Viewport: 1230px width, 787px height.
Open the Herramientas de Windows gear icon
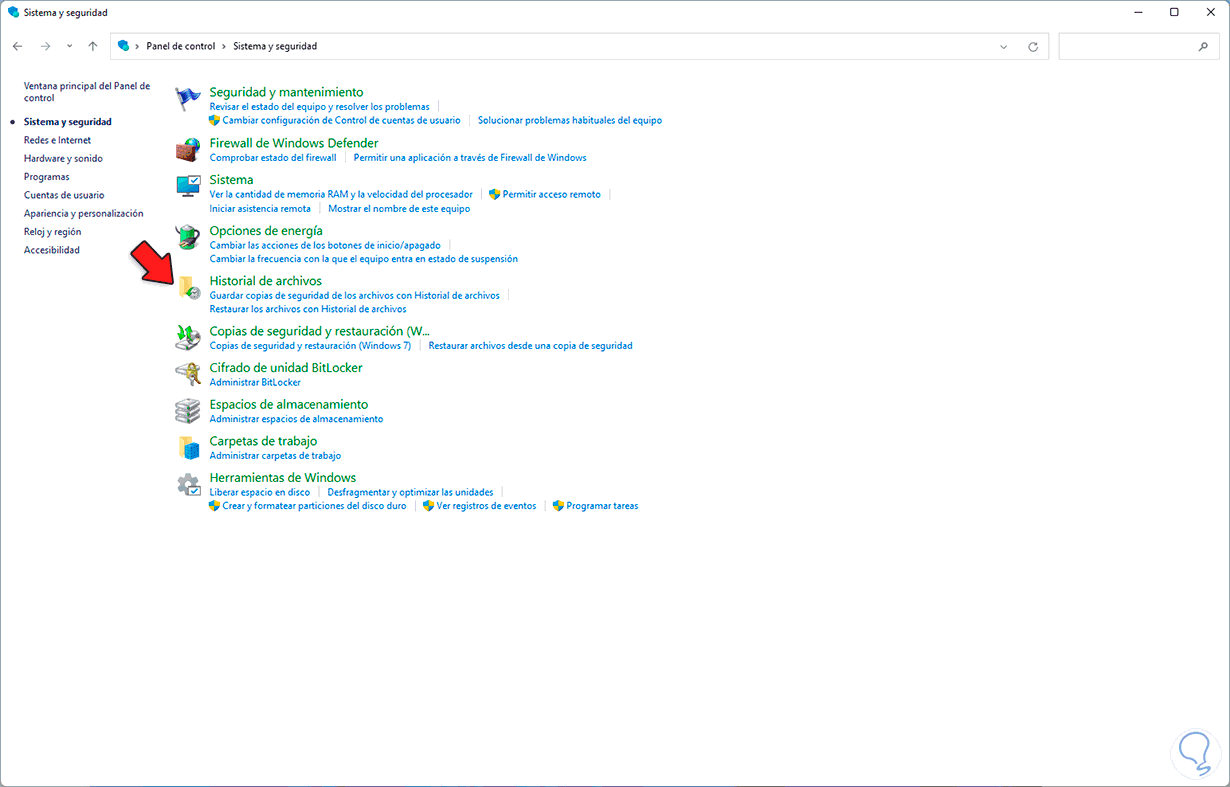[188, 485]
